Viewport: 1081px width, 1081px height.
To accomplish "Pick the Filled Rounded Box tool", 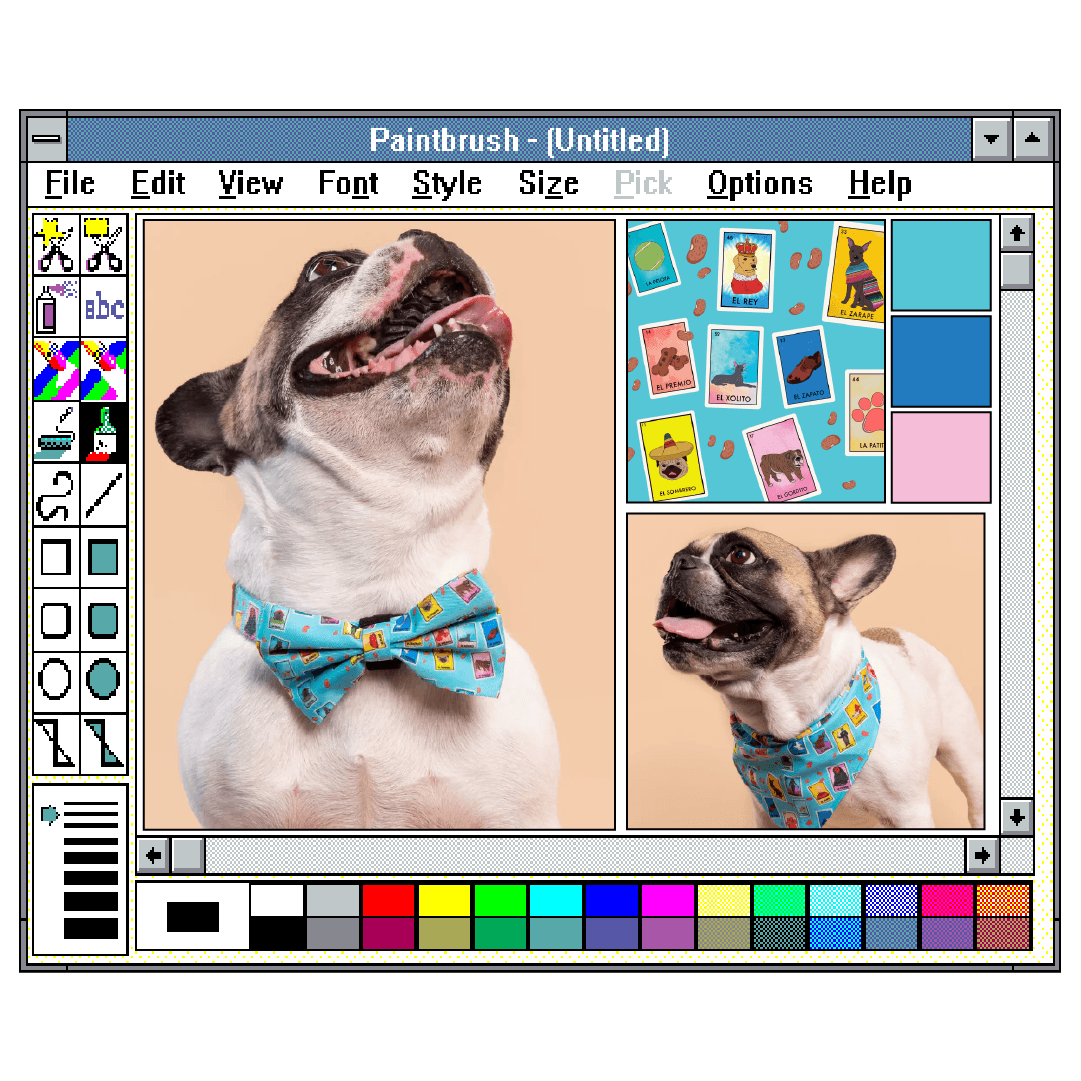I will [103, 620].
